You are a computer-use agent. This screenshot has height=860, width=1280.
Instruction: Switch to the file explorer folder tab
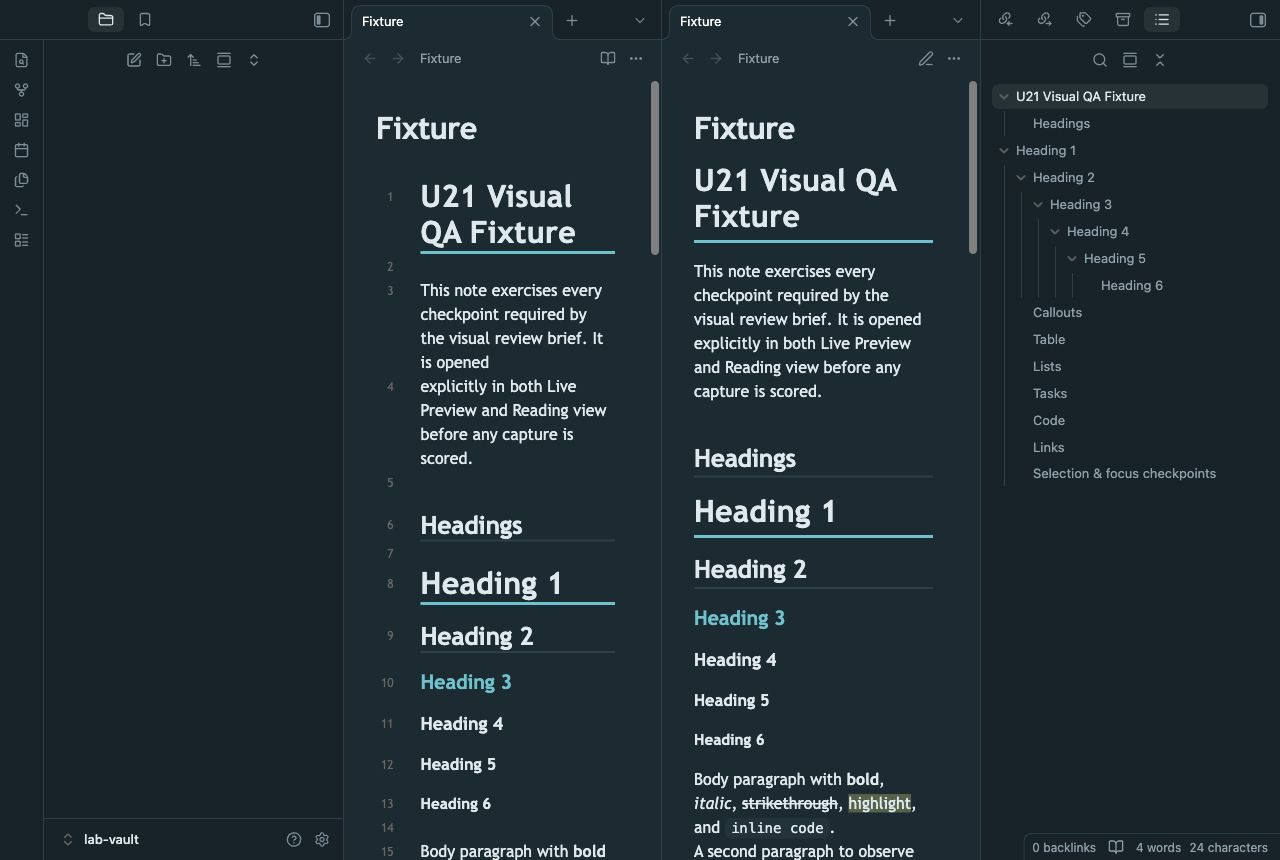coord(106,19)
